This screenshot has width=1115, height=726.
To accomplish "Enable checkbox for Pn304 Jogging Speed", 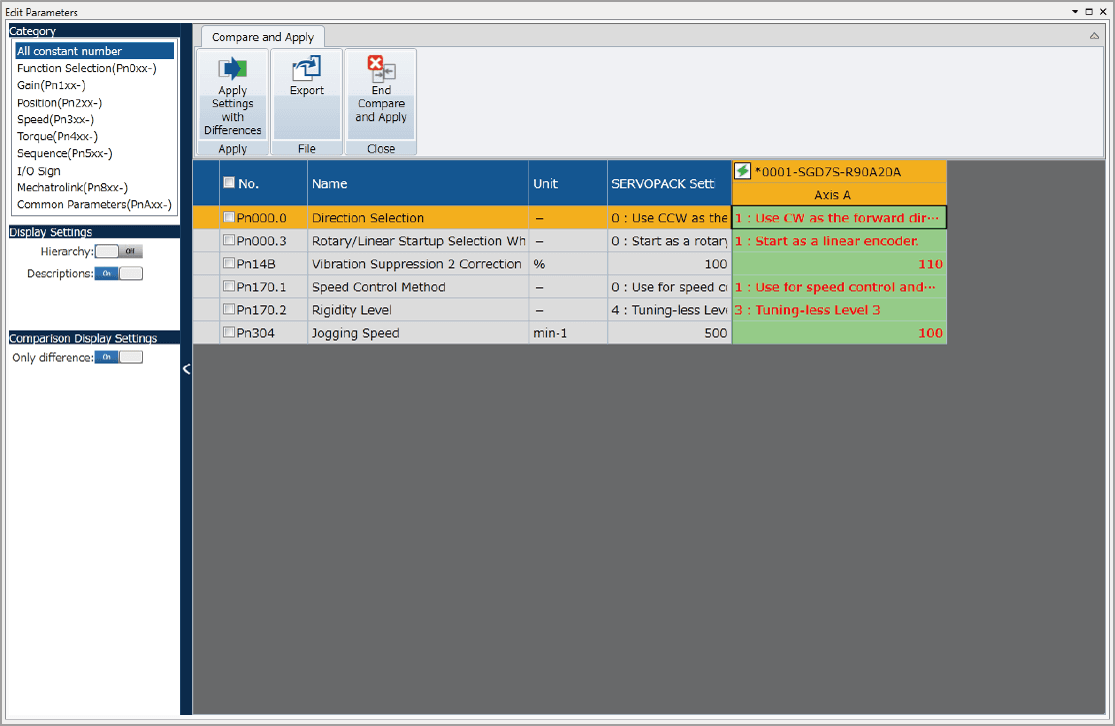I will [229, 333].
